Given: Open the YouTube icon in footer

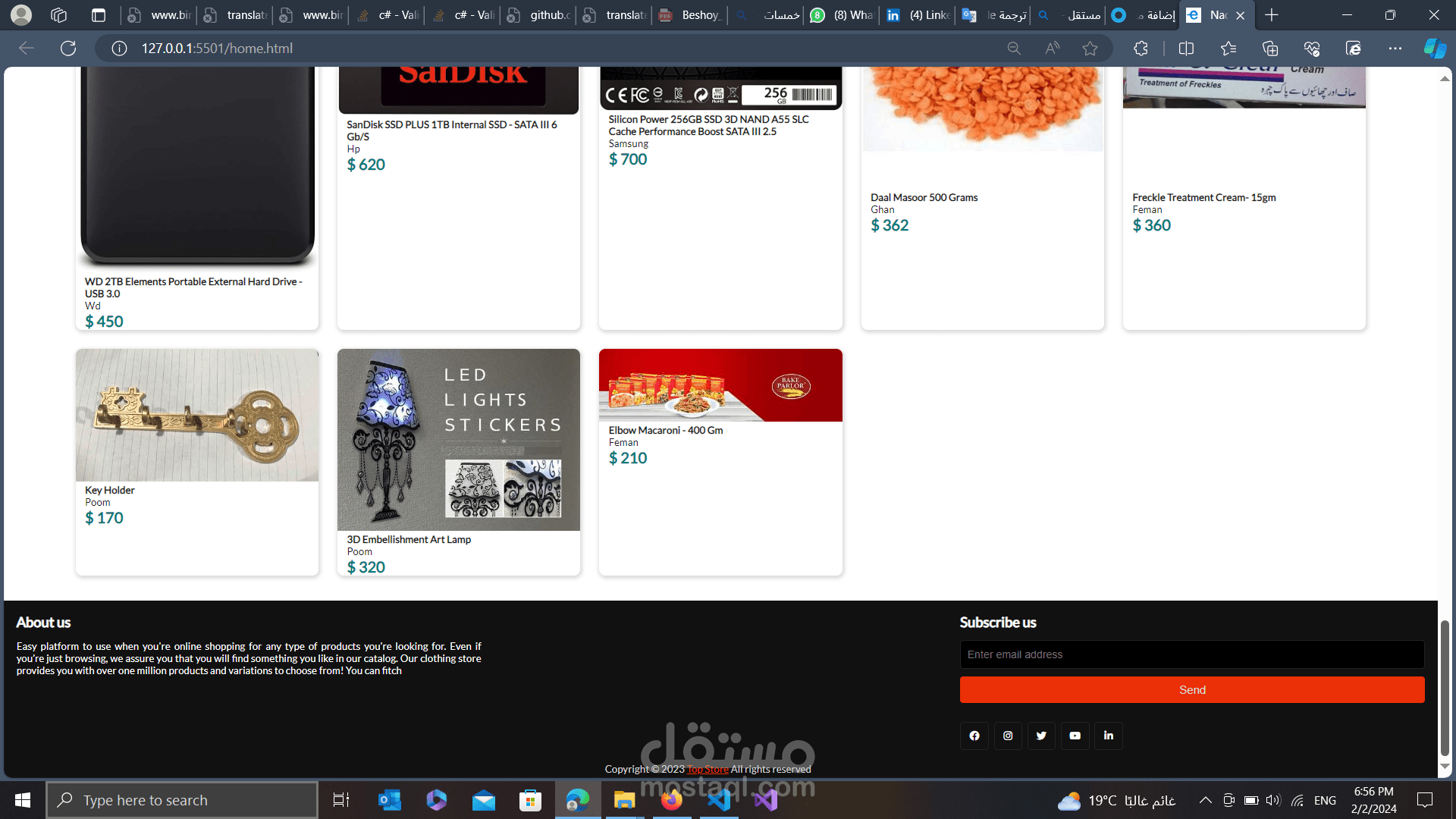Looking at the screenshot, I should 1075,736.
